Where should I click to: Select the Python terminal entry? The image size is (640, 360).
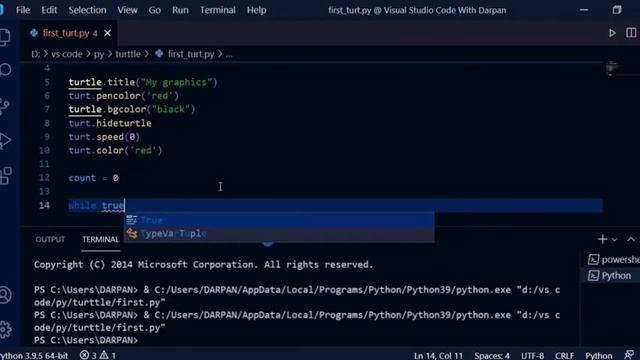click(611, 276)
